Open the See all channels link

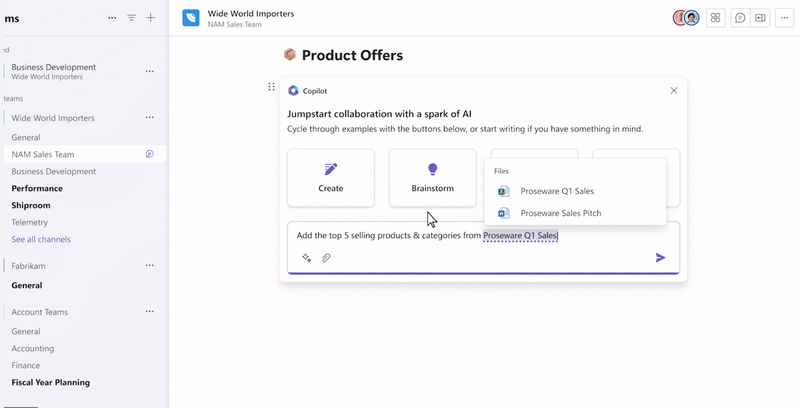tap(41, 239)
